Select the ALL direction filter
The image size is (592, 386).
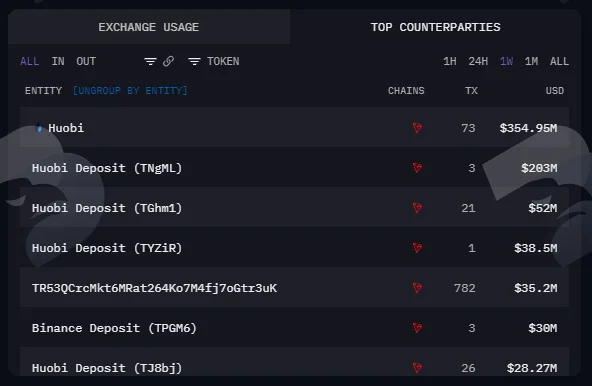29,61
